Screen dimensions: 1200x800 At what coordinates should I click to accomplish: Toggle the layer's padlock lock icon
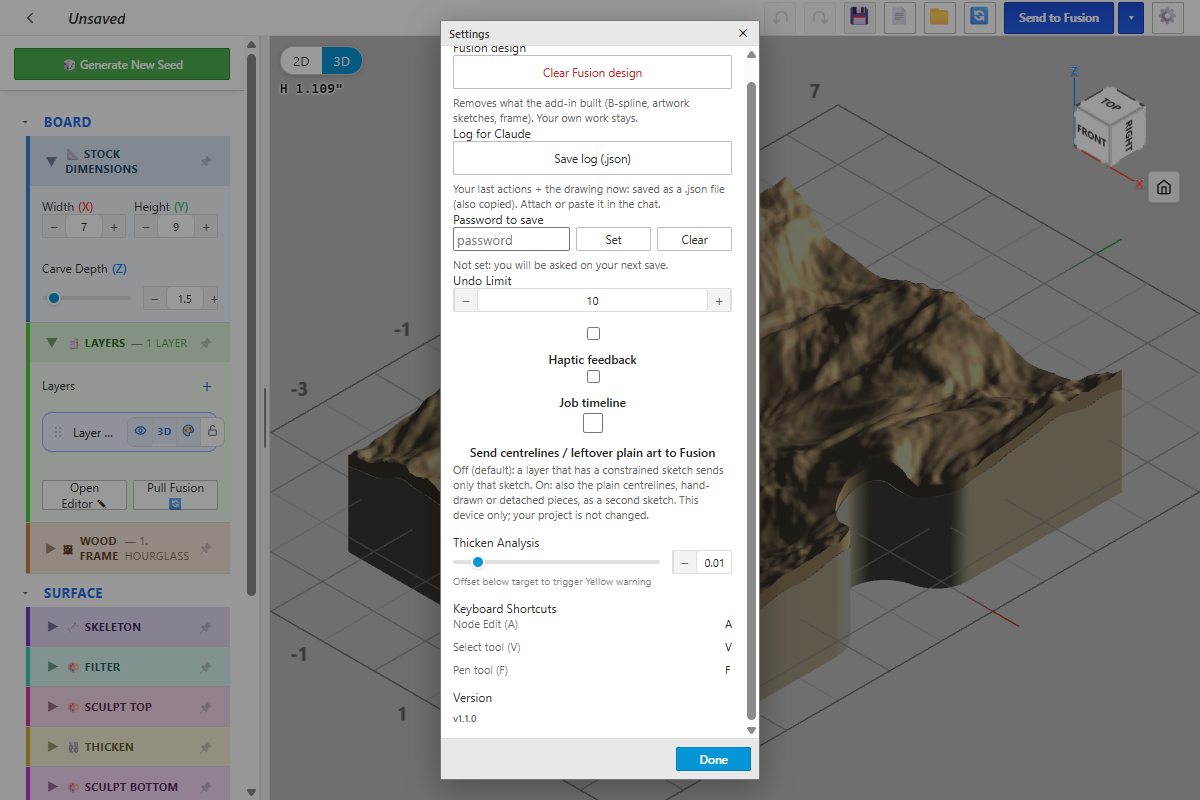211,432
